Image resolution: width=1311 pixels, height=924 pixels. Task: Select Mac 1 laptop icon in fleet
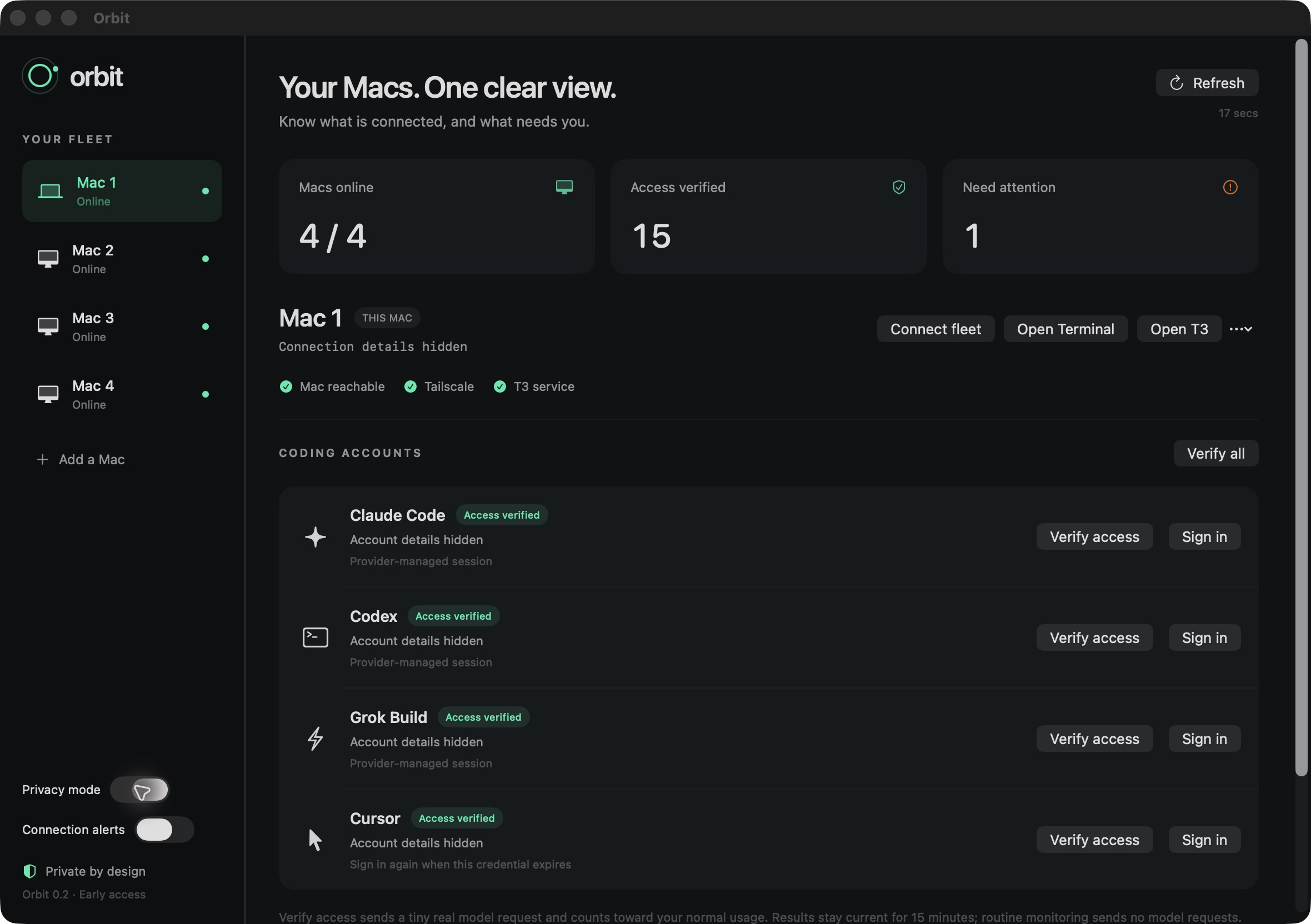[50, 191]
